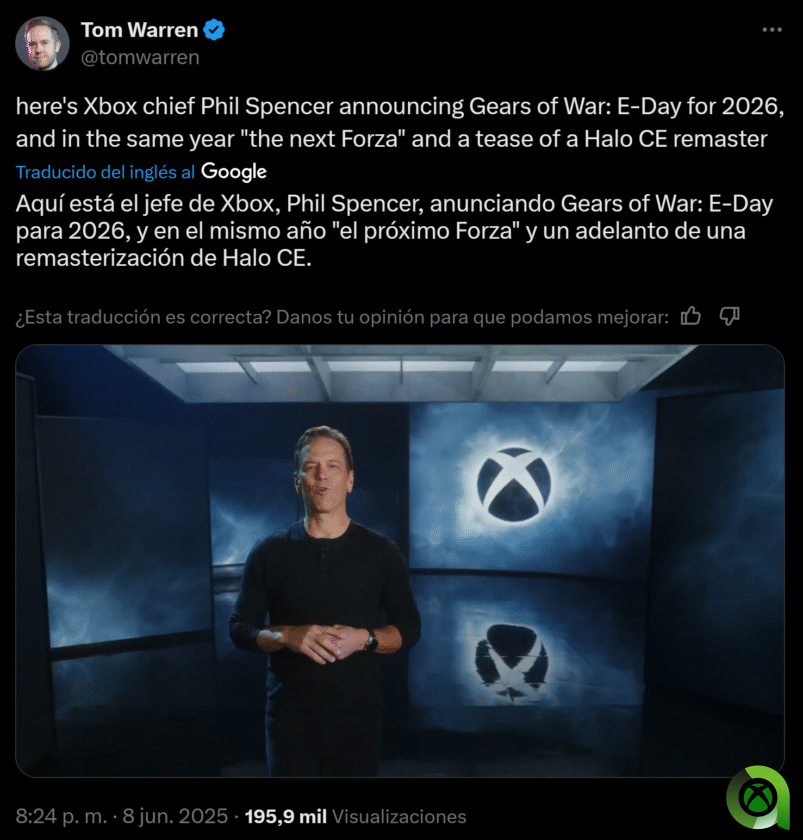Screen dimensions: 803x840
Task: Open the 8:24 p. m. timestamp link
Action: point(61,816)
